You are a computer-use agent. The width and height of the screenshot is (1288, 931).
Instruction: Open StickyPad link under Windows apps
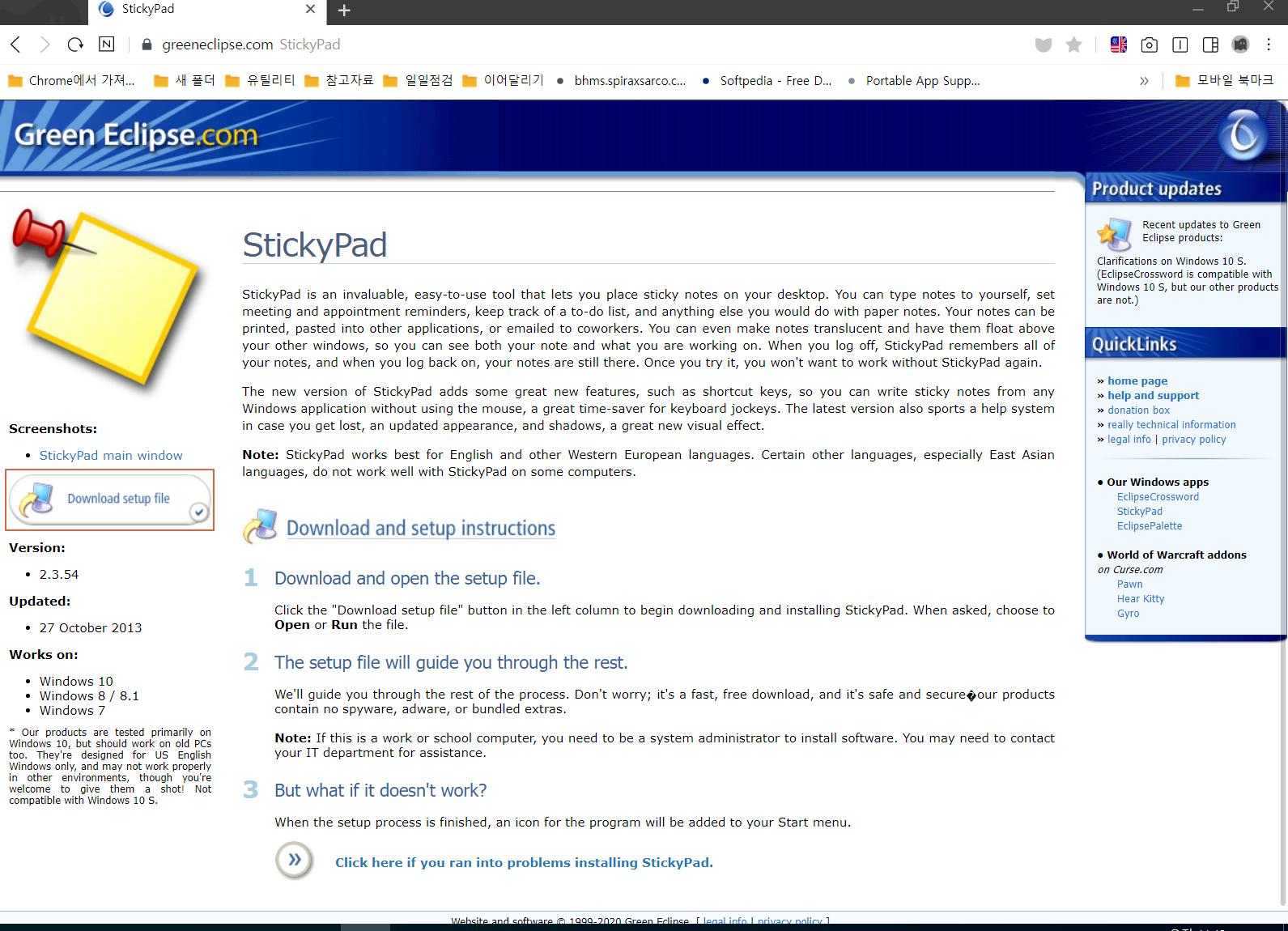(x=1139, y=511)
